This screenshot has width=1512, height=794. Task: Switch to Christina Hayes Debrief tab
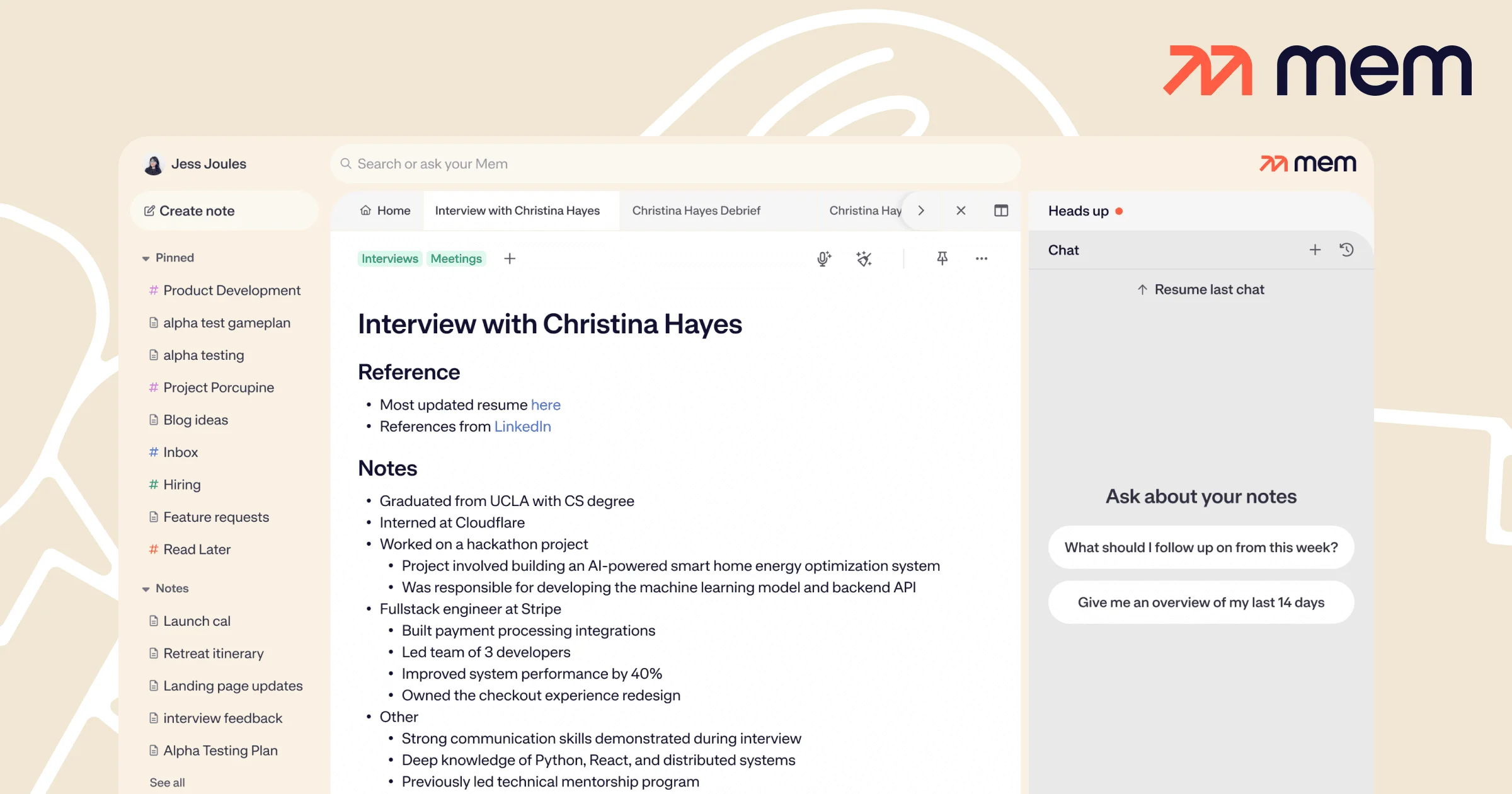pos(696,210)
